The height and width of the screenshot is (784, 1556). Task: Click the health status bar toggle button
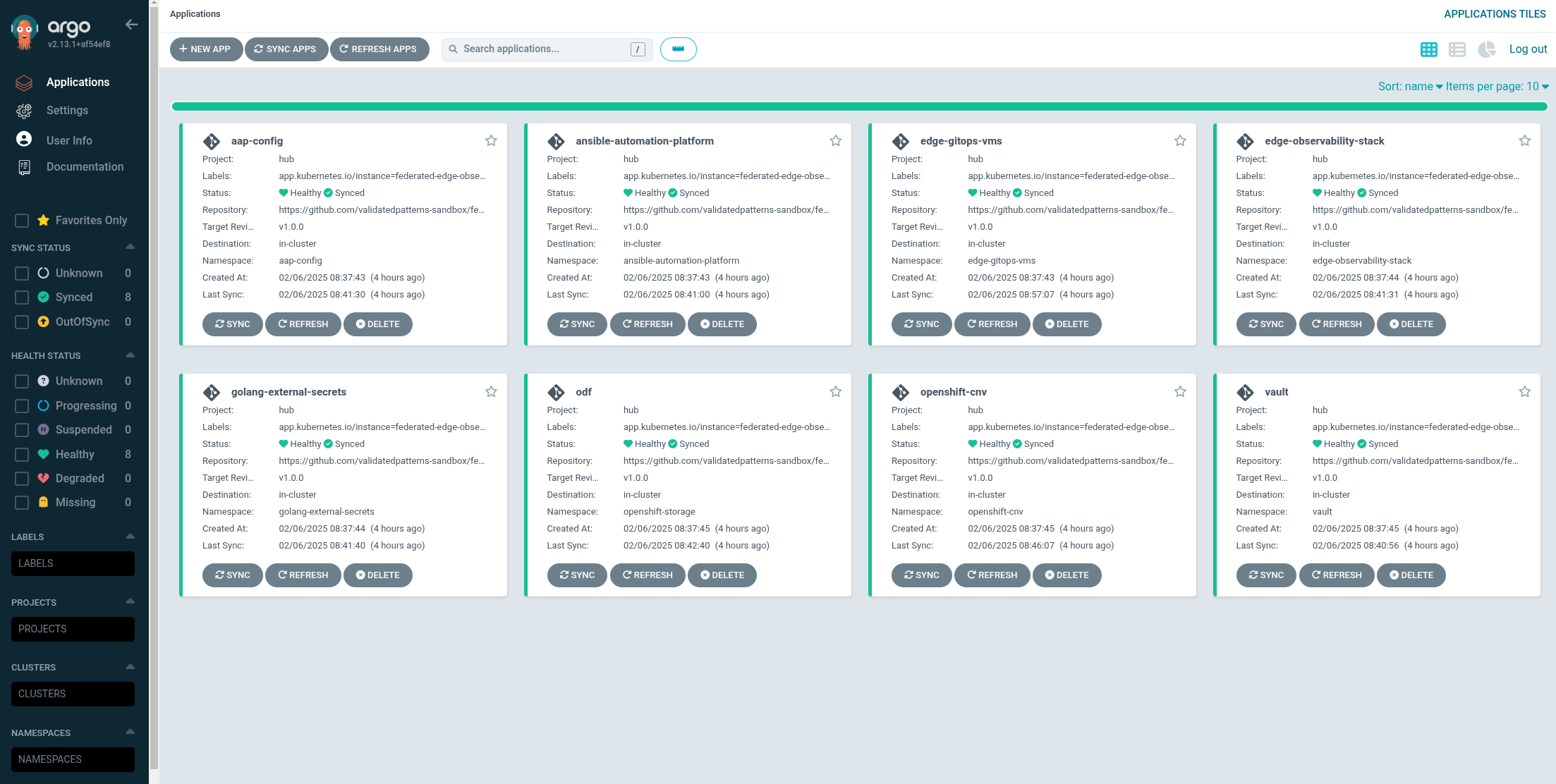click(678, 49)
